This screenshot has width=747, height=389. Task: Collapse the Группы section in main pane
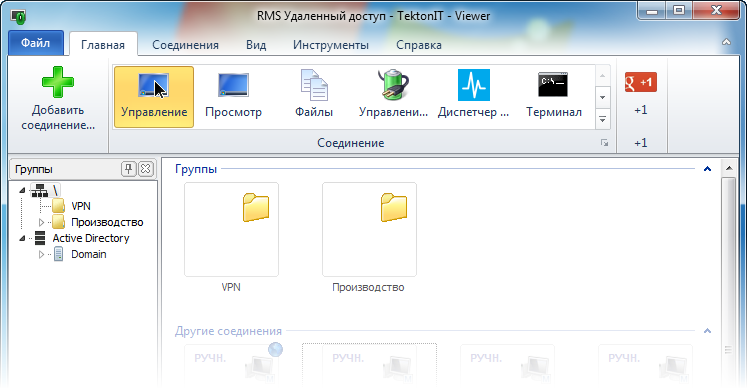707,169
